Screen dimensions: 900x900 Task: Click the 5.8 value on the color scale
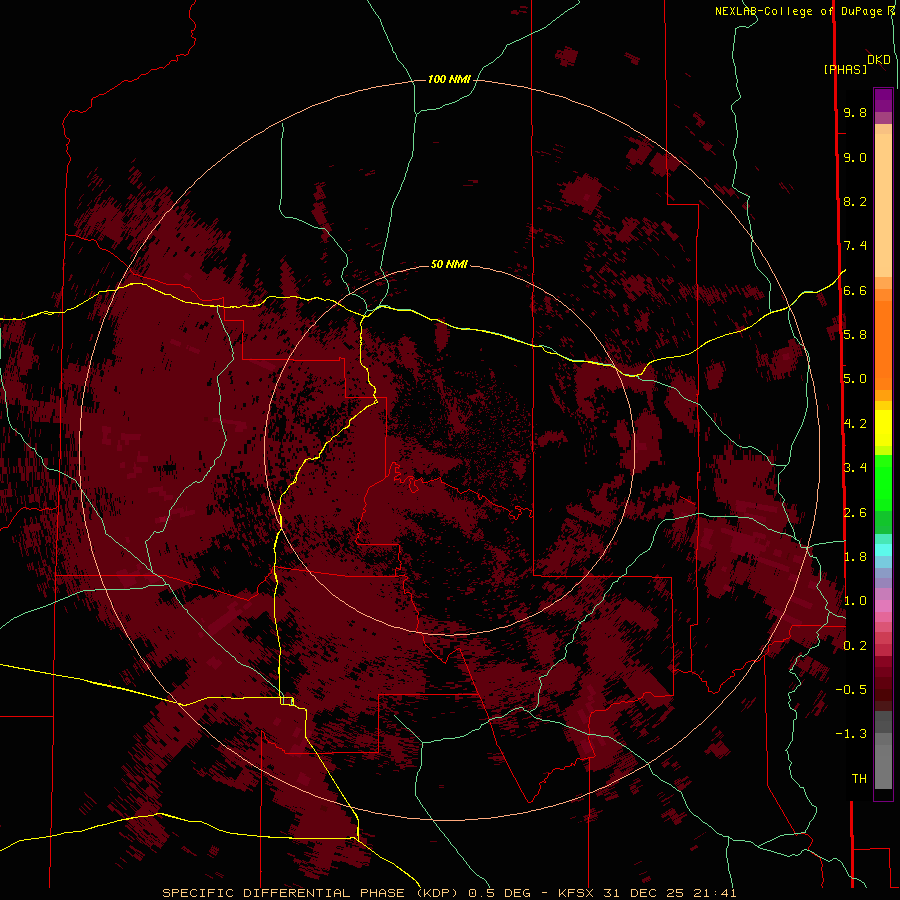[855, 334]
